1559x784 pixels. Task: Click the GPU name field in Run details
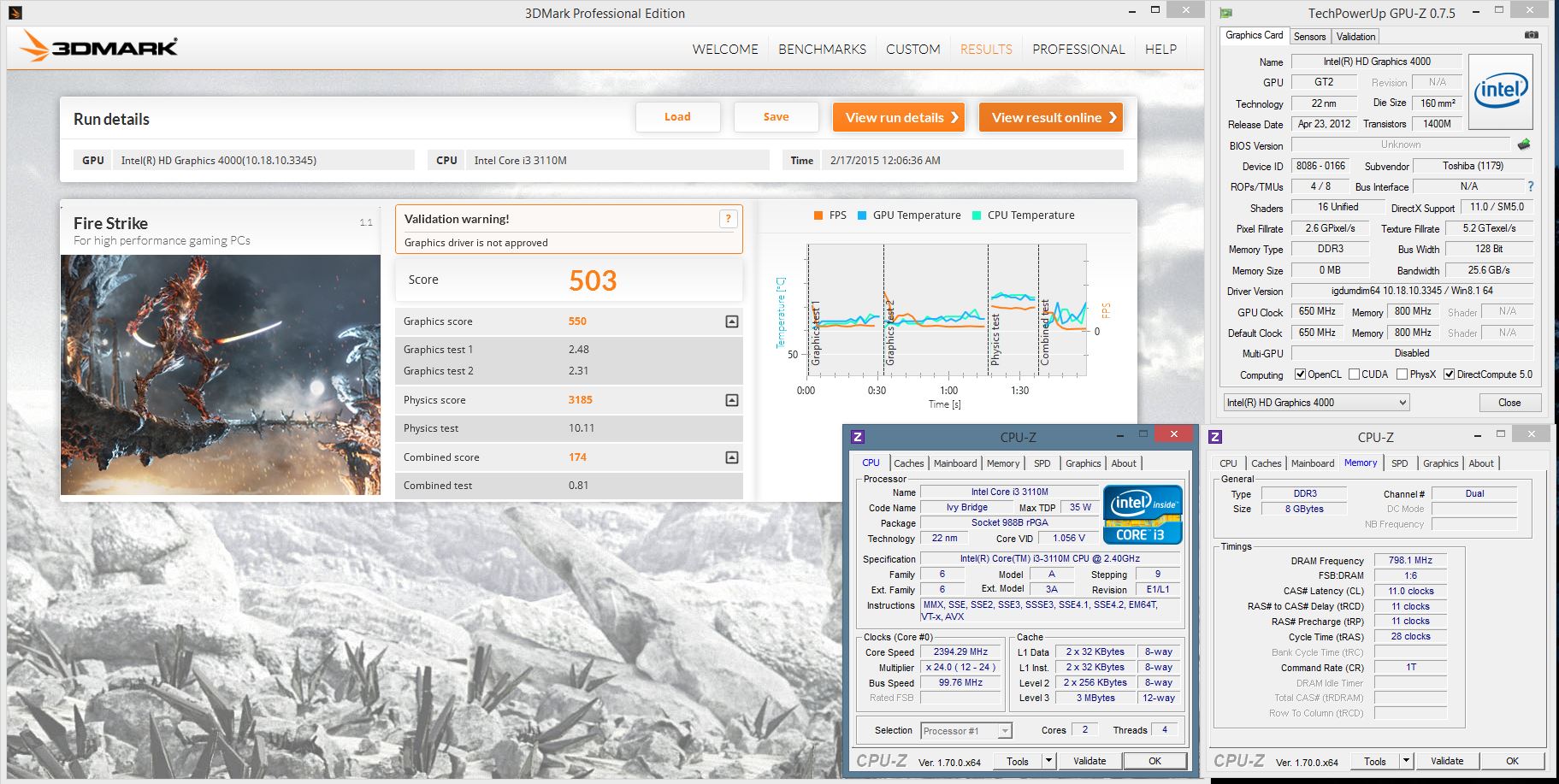[x=265, y=160]
